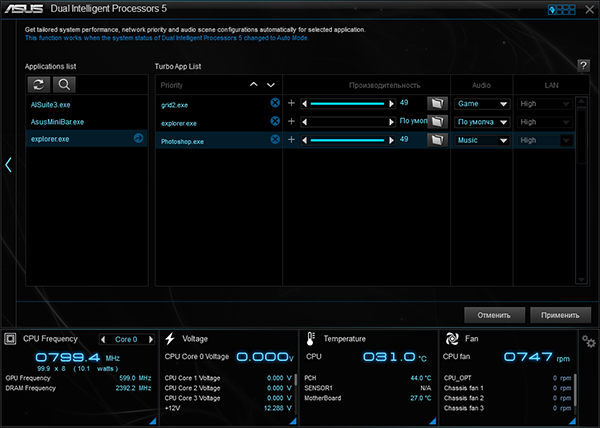Click Применить button
This screenshot has width=600, height=428.
tap(560, 315)
